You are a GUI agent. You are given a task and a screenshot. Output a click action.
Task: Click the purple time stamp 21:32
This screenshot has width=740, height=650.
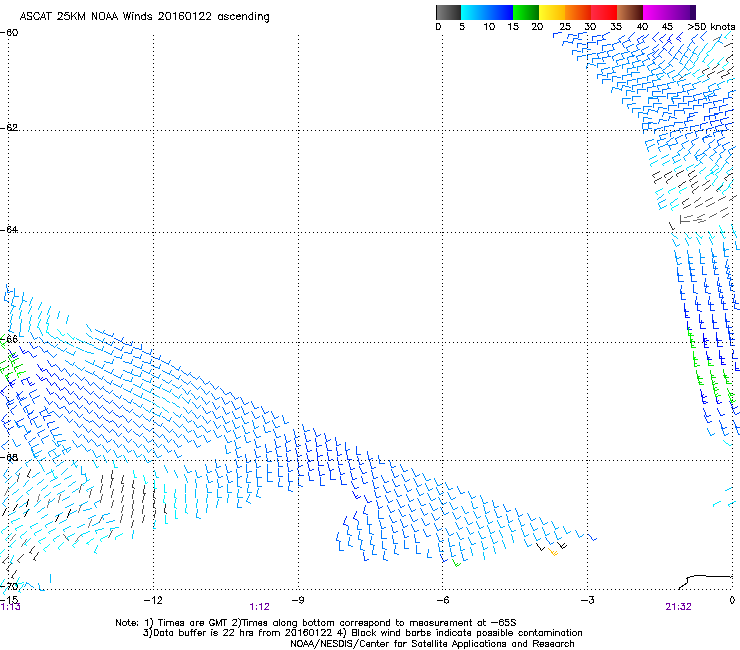(x=678, y=607)
